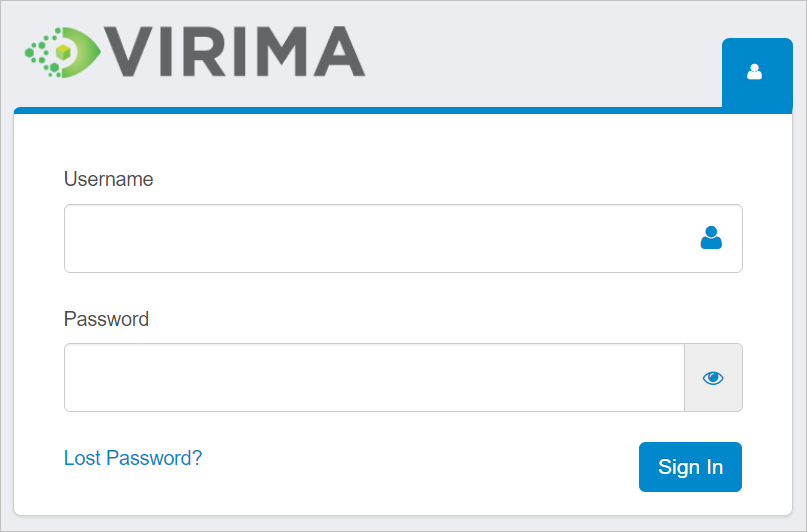Click the blue tab with white user silhouette
The width and height of the screenshot is (807, 532).
(x=755, y=72)
